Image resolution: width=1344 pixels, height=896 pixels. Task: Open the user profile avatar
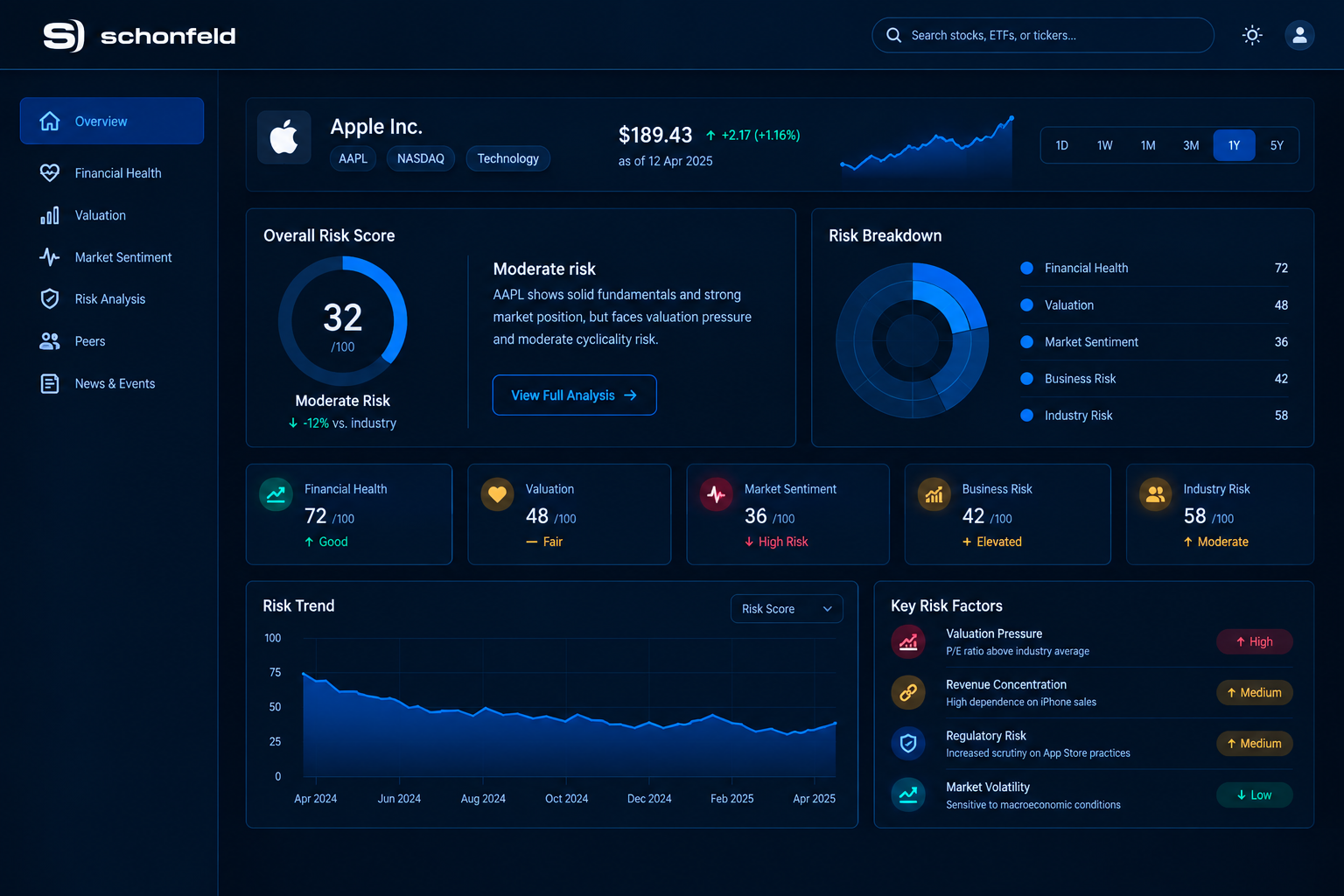(x=1299, y=35)
